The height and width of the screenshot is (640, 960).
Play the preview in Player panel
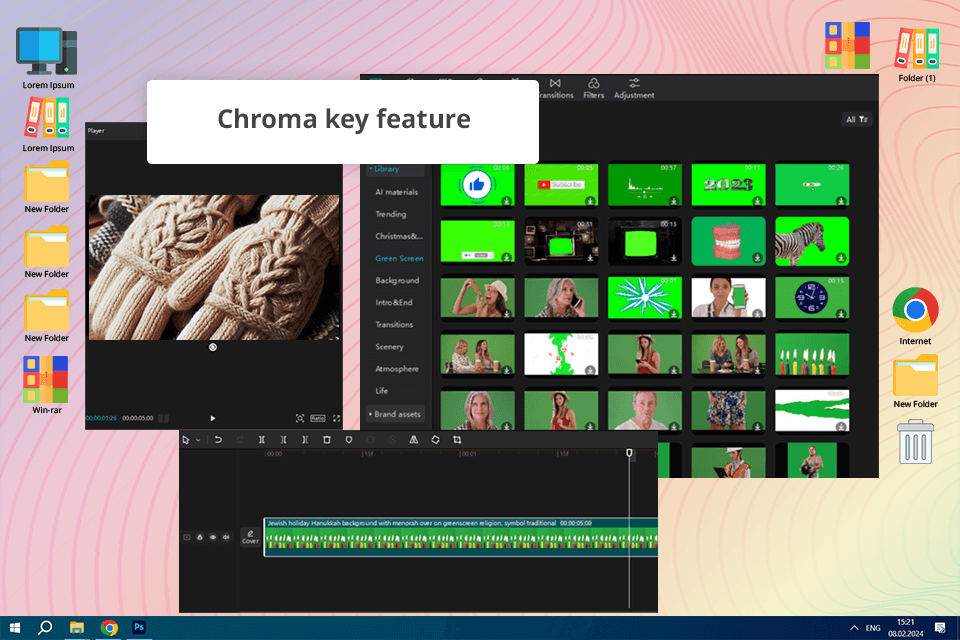click(213, 418)
